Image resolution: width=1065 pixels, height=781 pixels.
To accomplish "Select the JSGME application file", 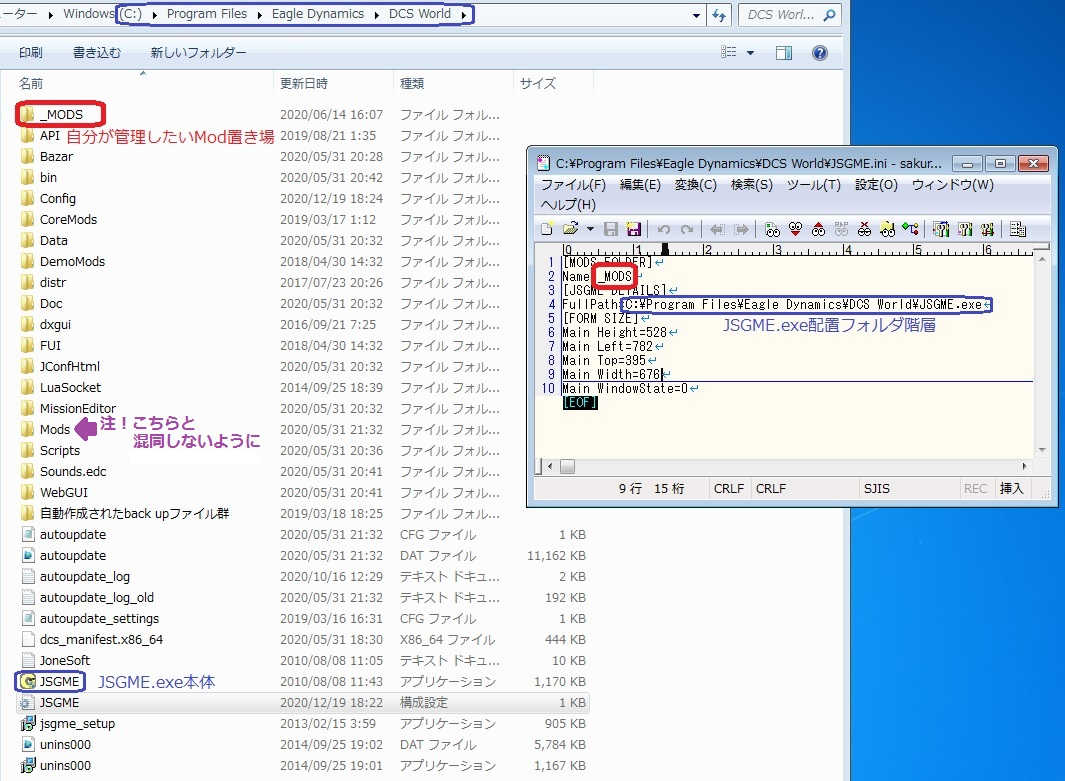I will click(x=59, y=681).
